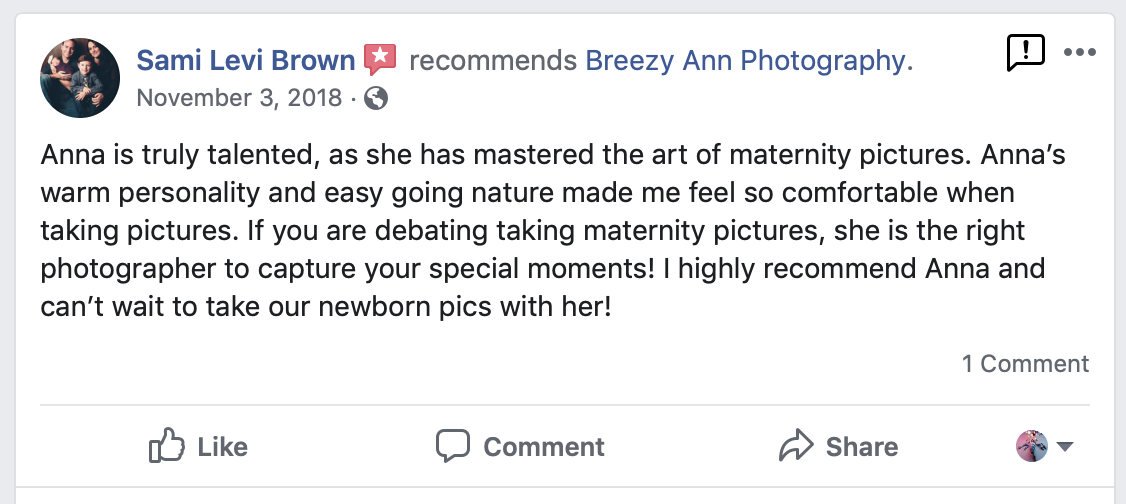Screen dimensions: 1126x504
Task: View the 1 Comment link
Action: (1025, 364)
